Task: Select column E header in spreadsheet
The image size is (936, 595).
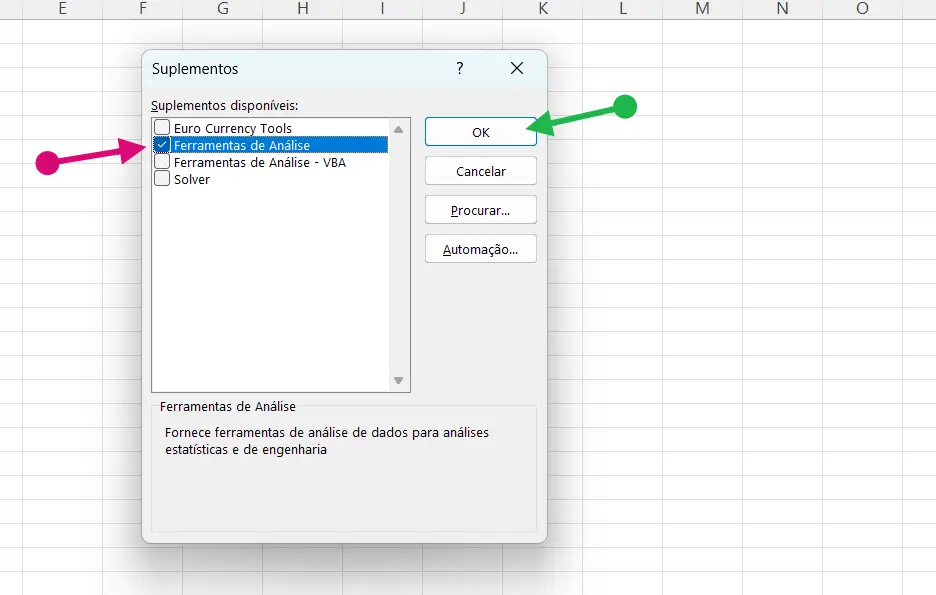Action: [x=62, y=9]
